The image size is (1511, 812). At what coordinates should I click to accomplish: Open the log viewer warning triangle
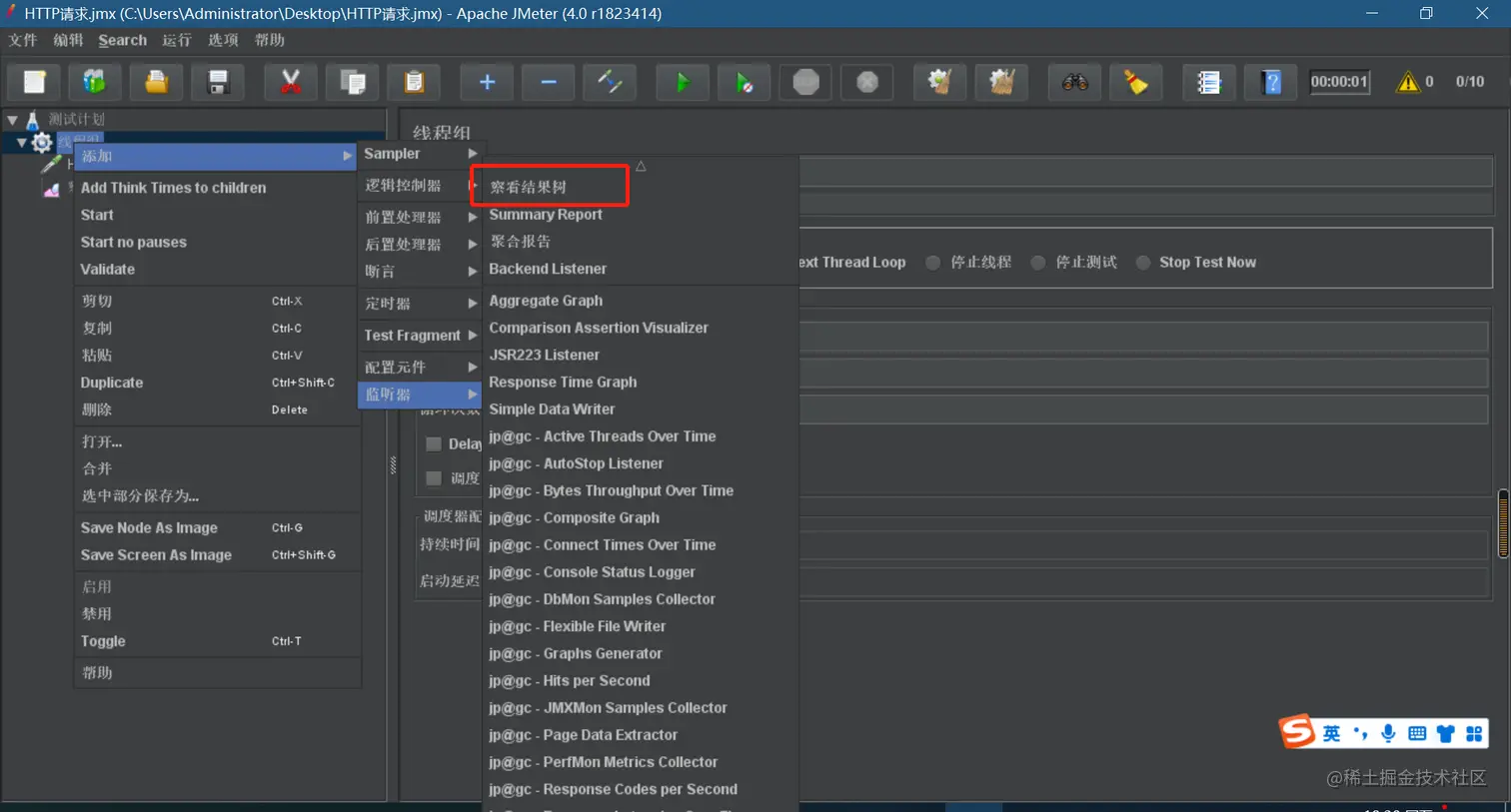[x=1408, y=82]
